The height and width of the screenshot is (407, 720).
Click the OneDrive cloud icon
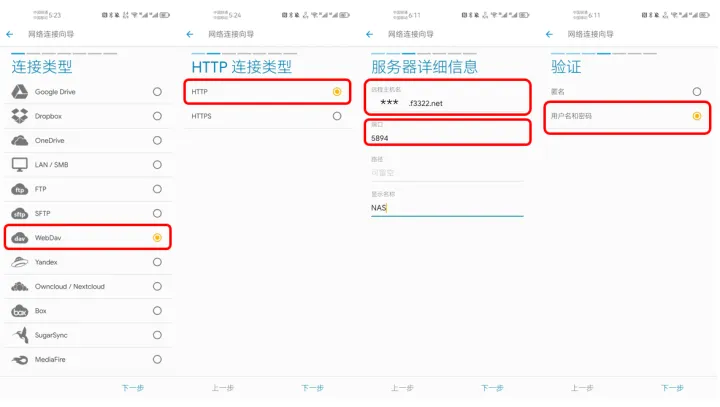(19, 140)
